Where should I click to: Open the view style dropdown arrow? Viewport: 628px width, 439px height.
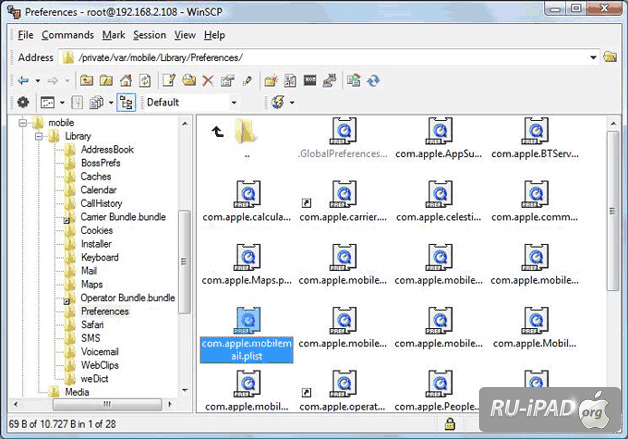(x=62, y=103)
